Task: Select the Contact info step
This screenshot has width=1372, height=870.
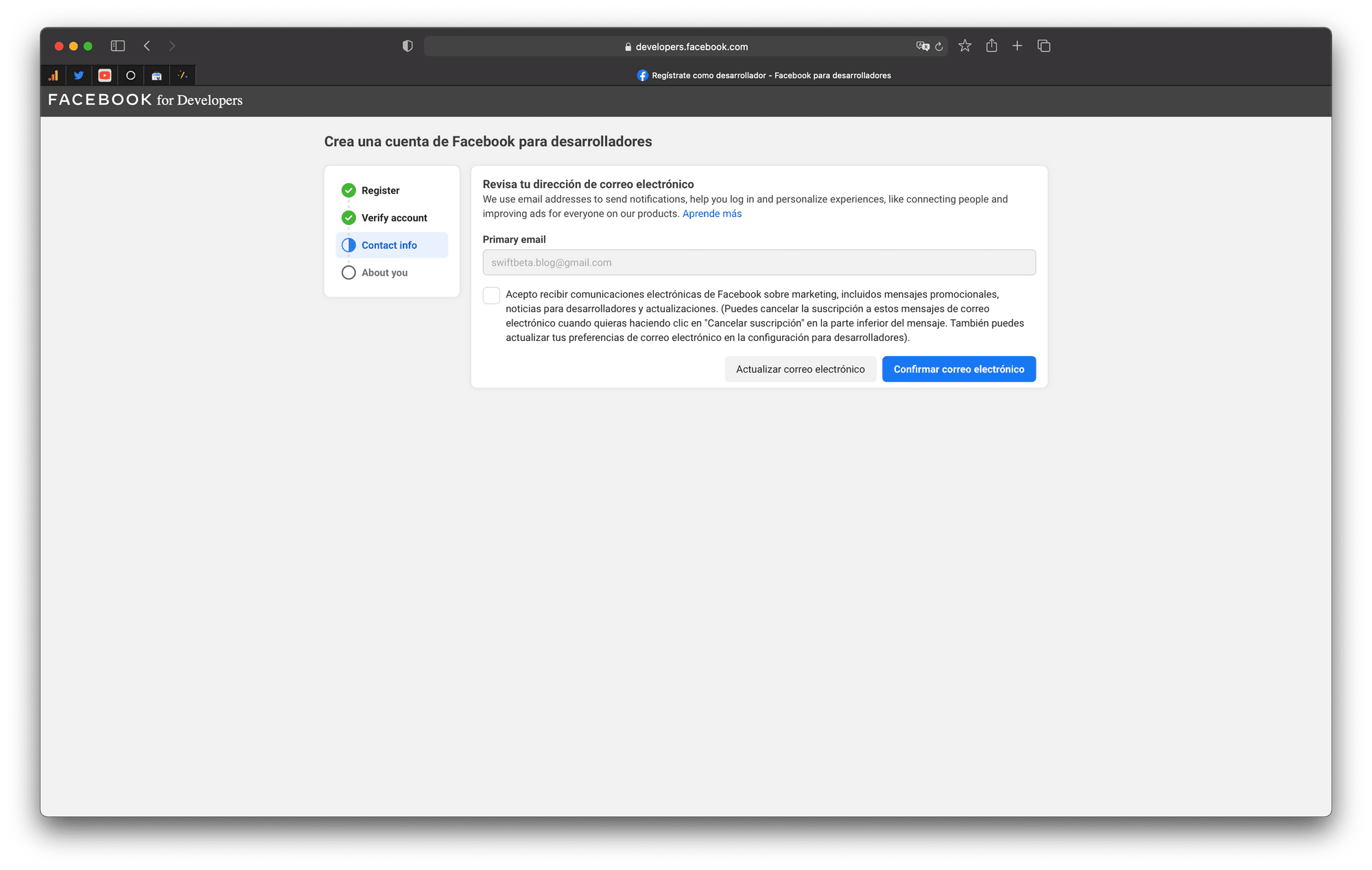Action: click(392, 245)
